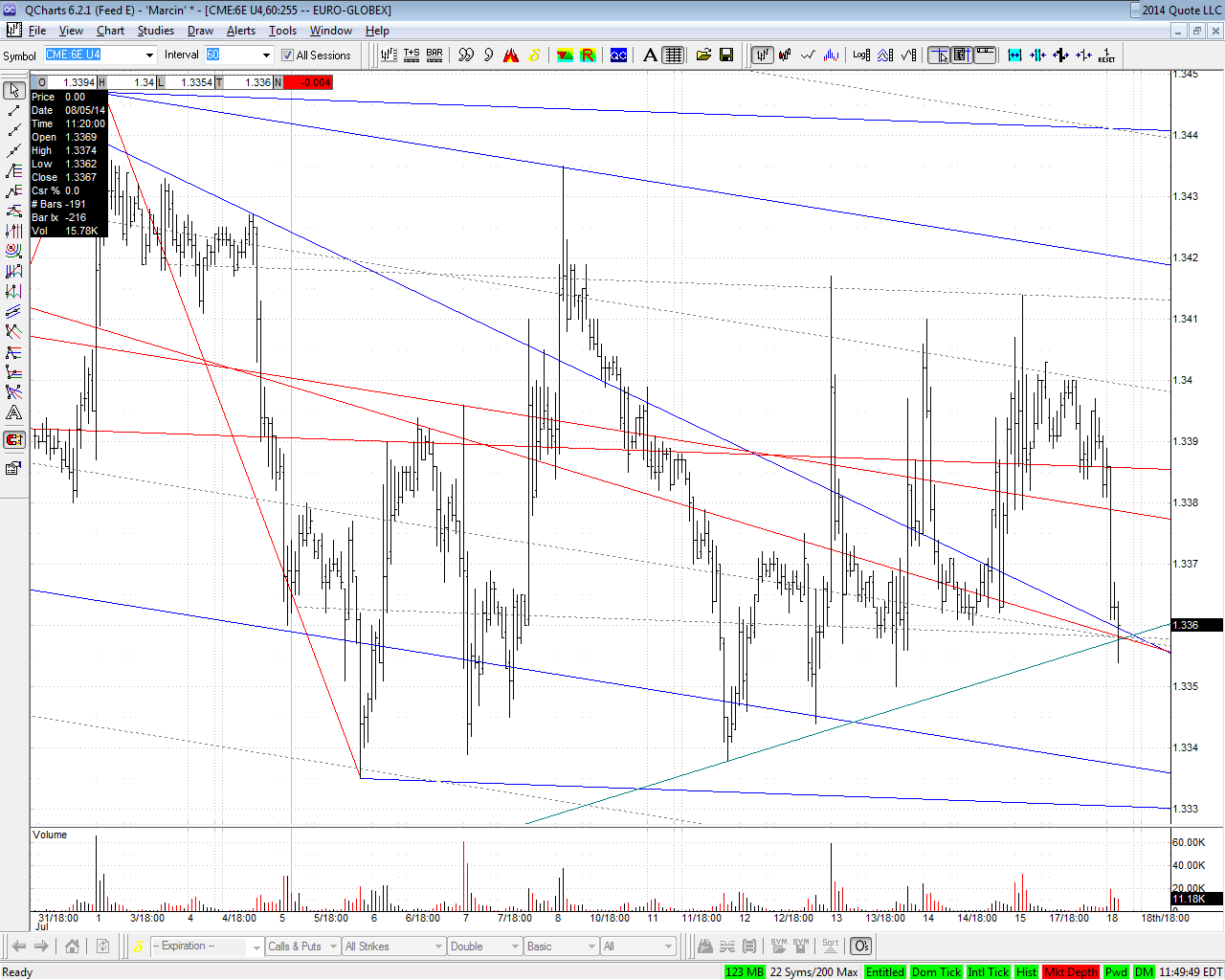Click the Mkt Depth status indicator
Image resolution: width=1225 pixels, height=980 pixels.
1071,972
